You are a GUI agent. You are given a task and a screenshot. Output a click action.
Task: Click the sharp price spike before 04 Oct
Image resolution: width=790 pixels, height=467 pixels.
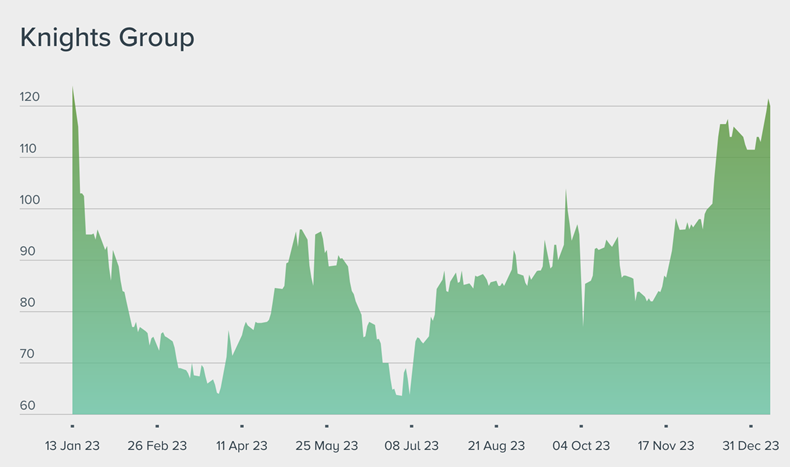(x=566, y=192)
